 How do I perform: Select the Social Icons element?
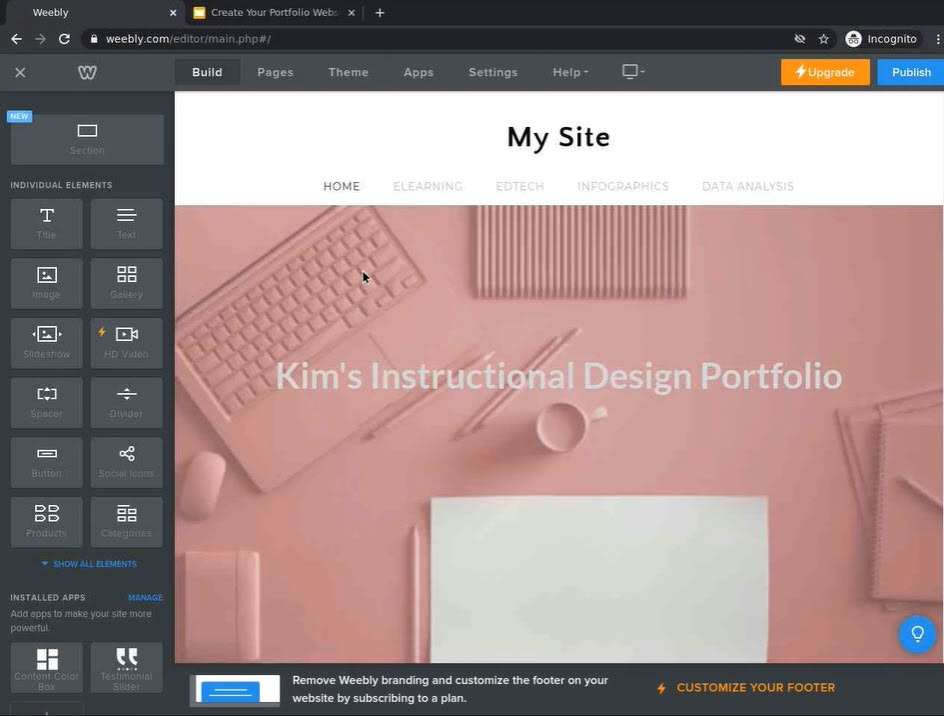tap(126, 461)
